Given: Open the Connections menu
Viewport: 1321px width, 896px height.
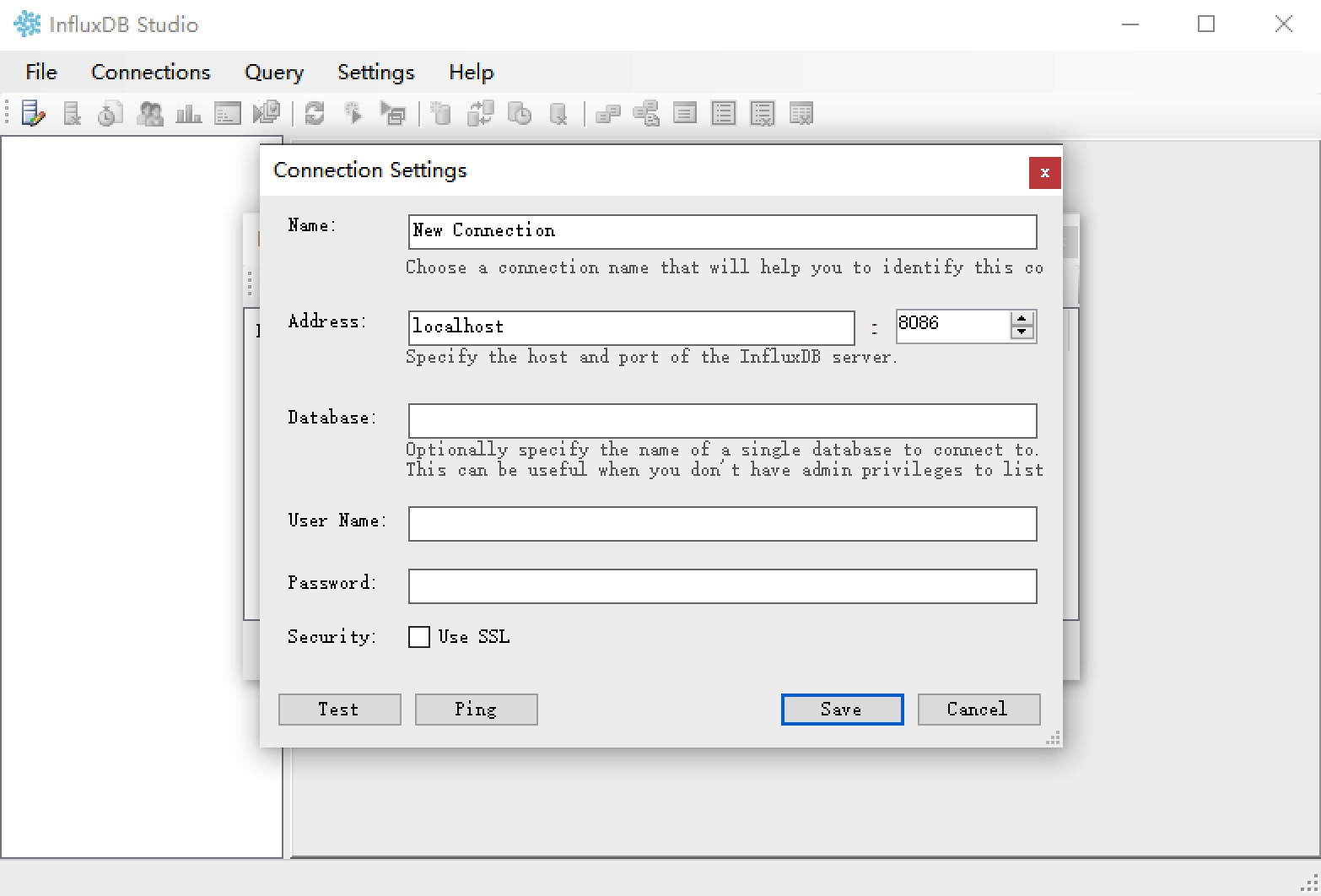Looking at the screenshot, I should pos(151,72).
